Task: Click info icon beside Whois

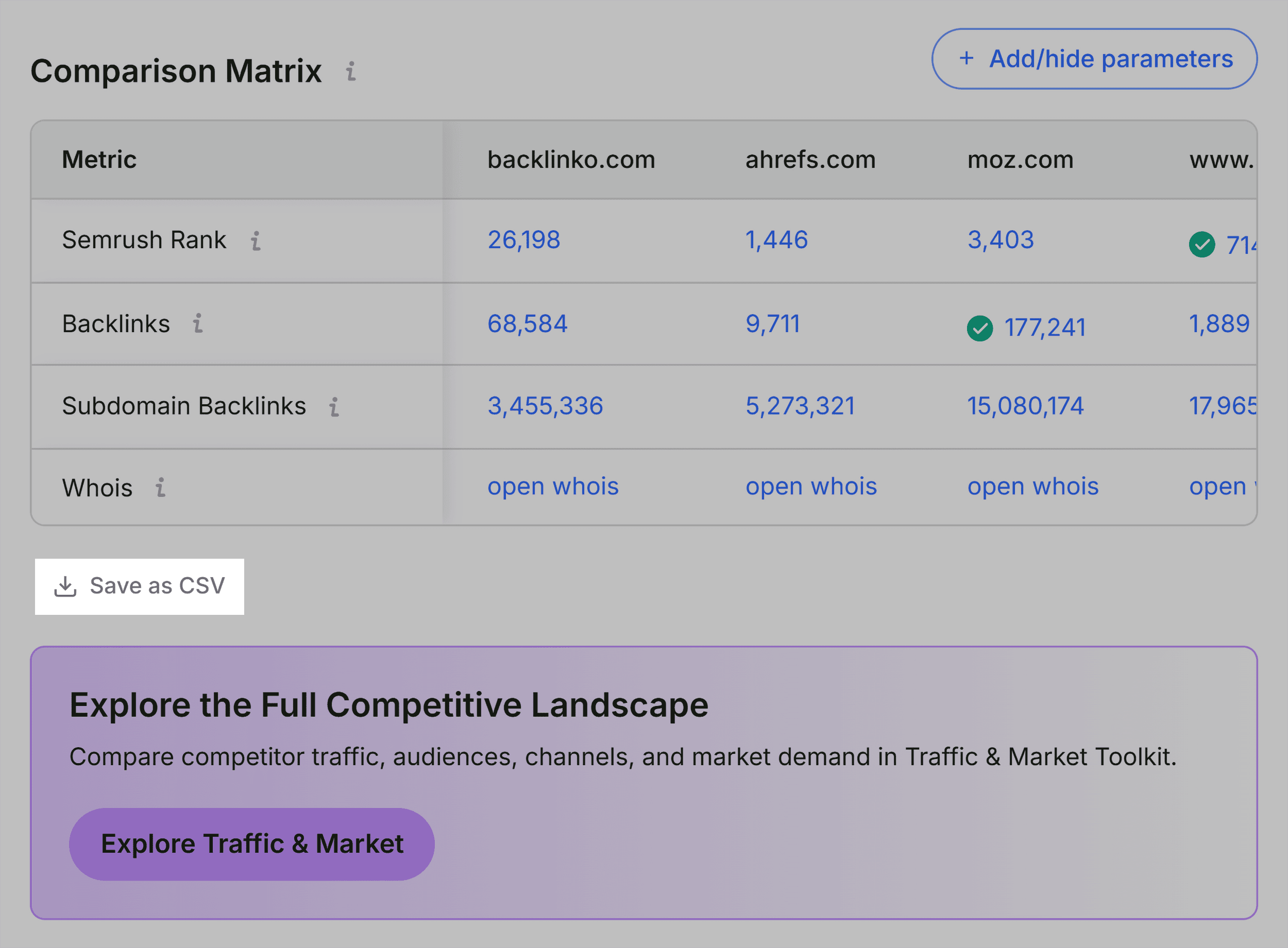Action: 161,487
